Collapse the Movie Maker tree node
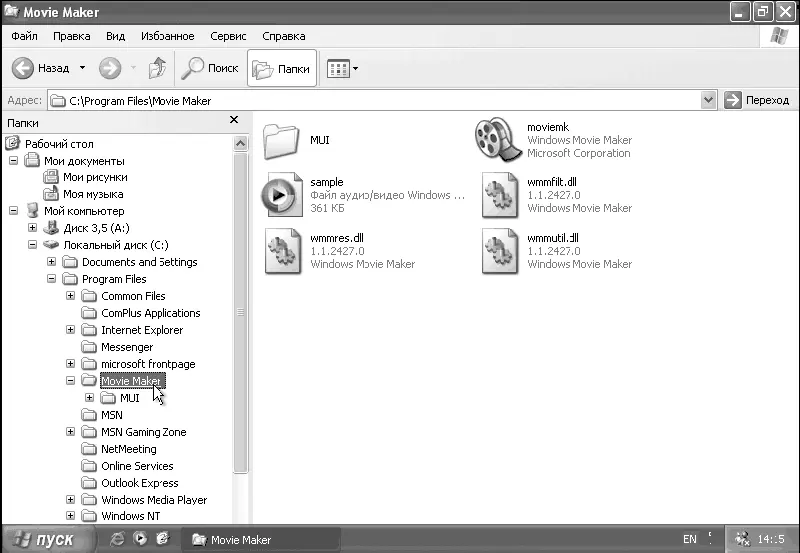 [x=70, y=381]
